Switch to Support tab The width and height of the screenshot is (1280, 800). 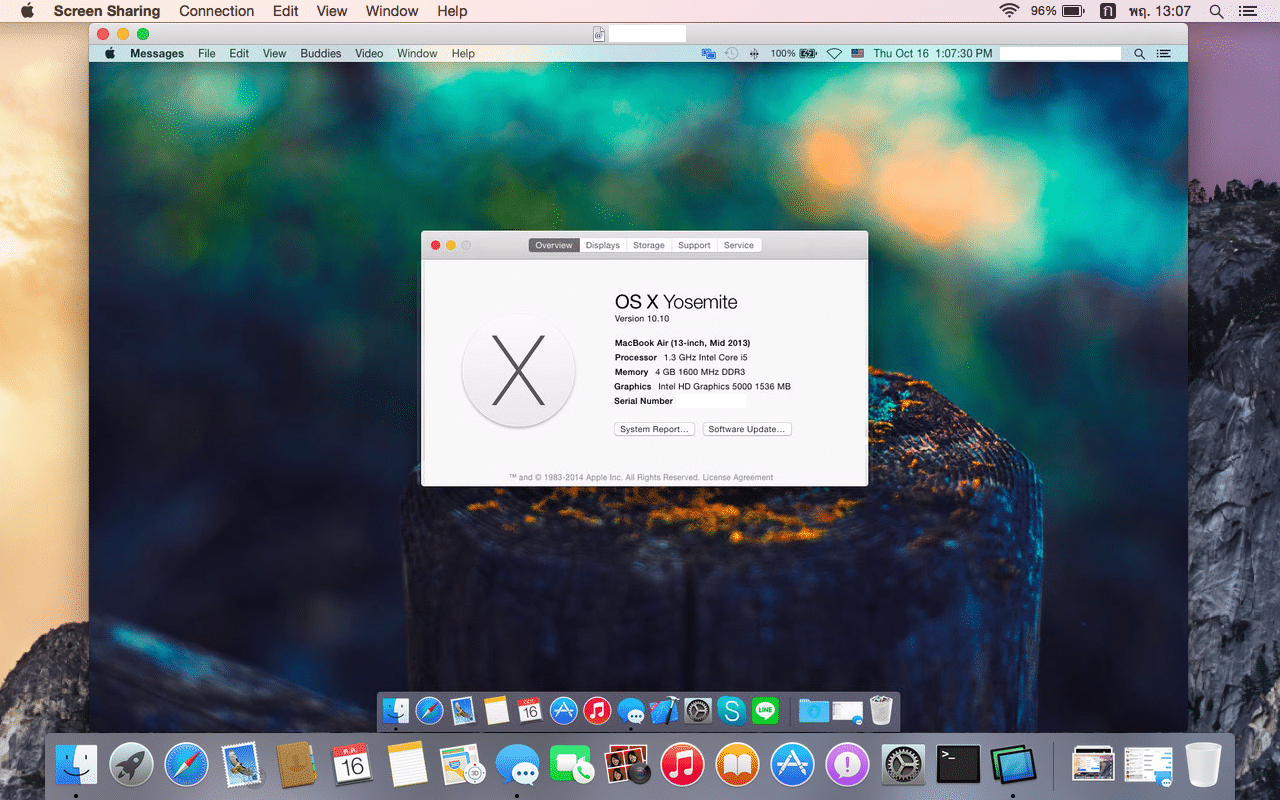[x=694, y=245]
